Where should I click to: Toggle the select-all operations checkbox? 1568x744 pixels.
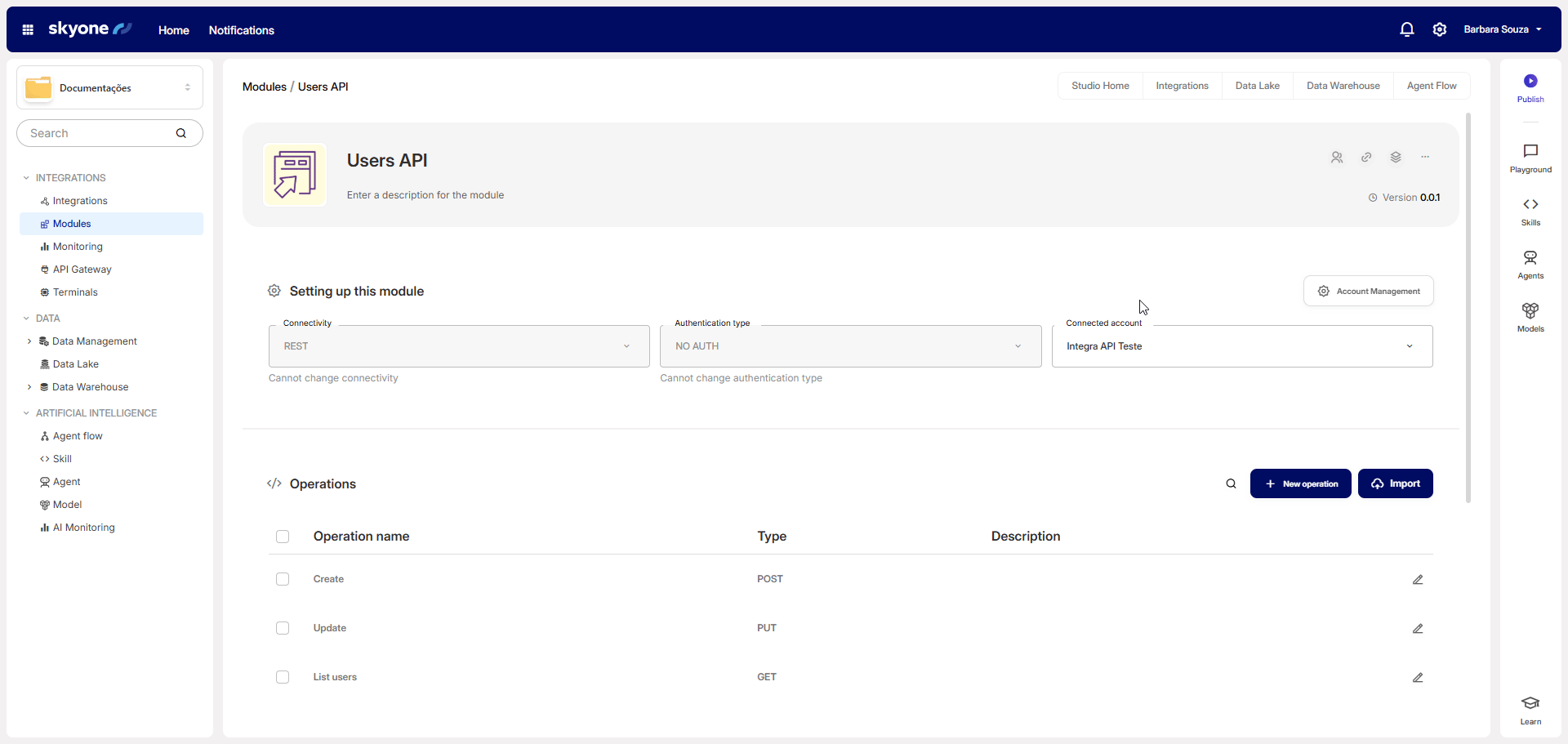[x=283, y=537]
